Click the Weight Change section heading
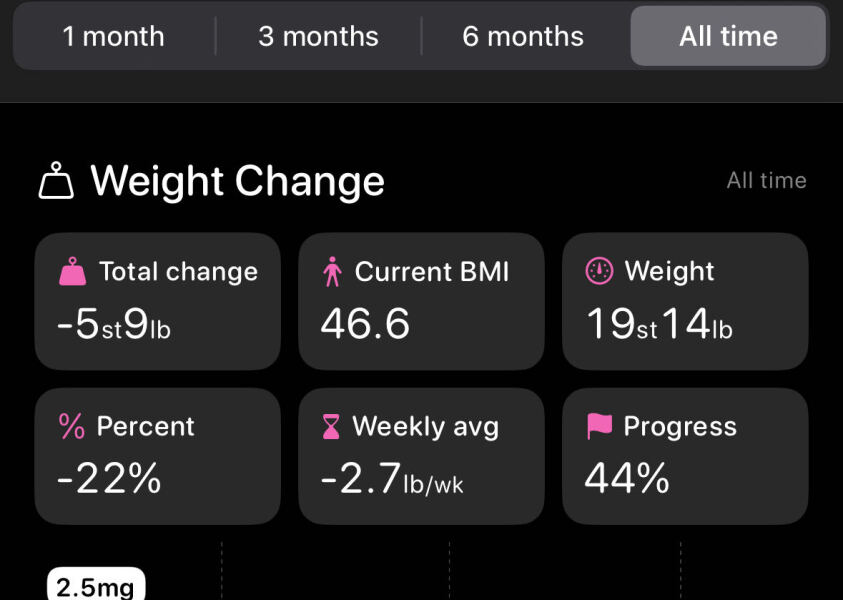 click(237, 181)
